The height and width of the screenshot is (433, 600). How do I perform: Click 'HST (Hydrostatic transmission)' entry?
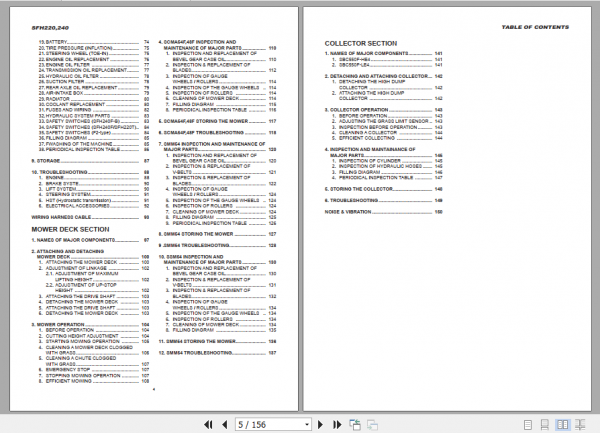(94, 200)
